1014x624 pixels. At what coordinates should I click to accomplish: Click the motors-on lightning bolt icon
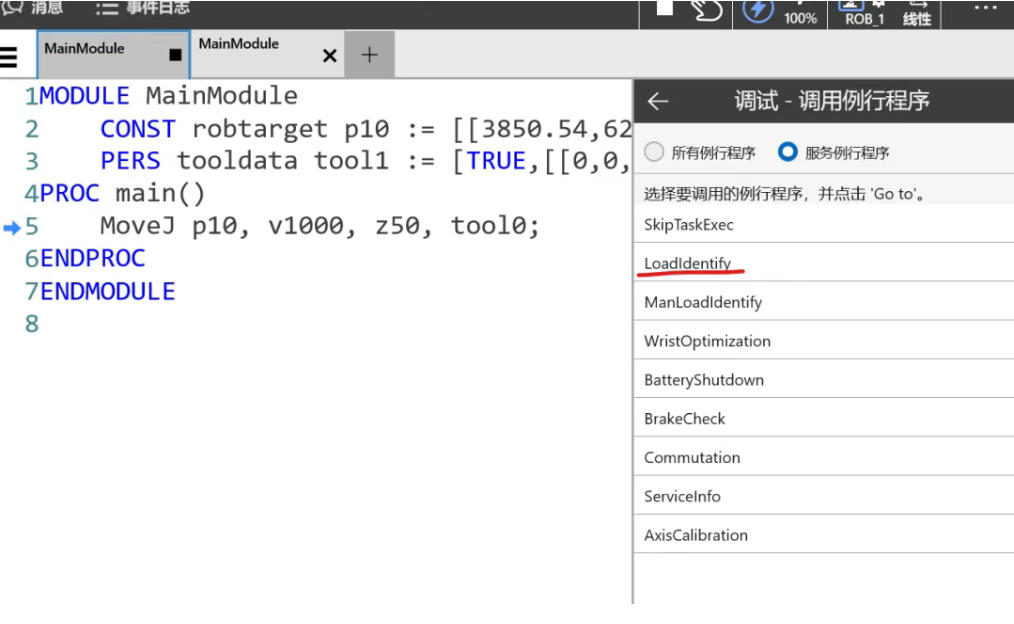coord(757,10)
